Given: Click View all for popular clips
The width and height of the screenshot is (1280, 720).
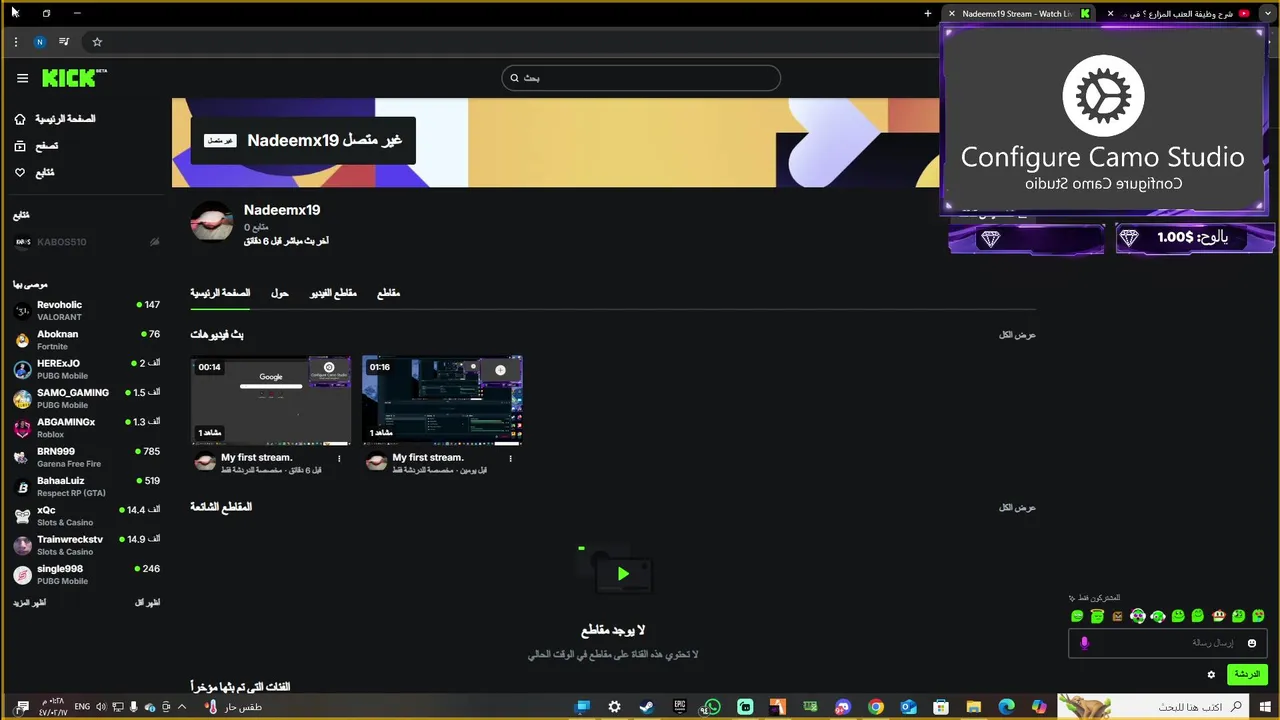Looking at the screenshot, I should point(1017,507).
